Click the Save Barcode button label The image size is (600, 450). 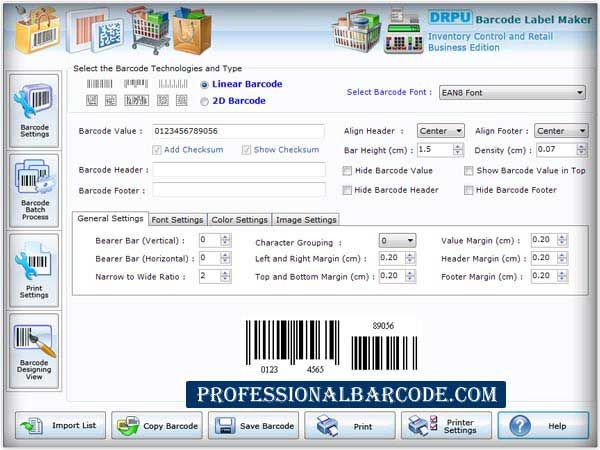click(267, 426)
